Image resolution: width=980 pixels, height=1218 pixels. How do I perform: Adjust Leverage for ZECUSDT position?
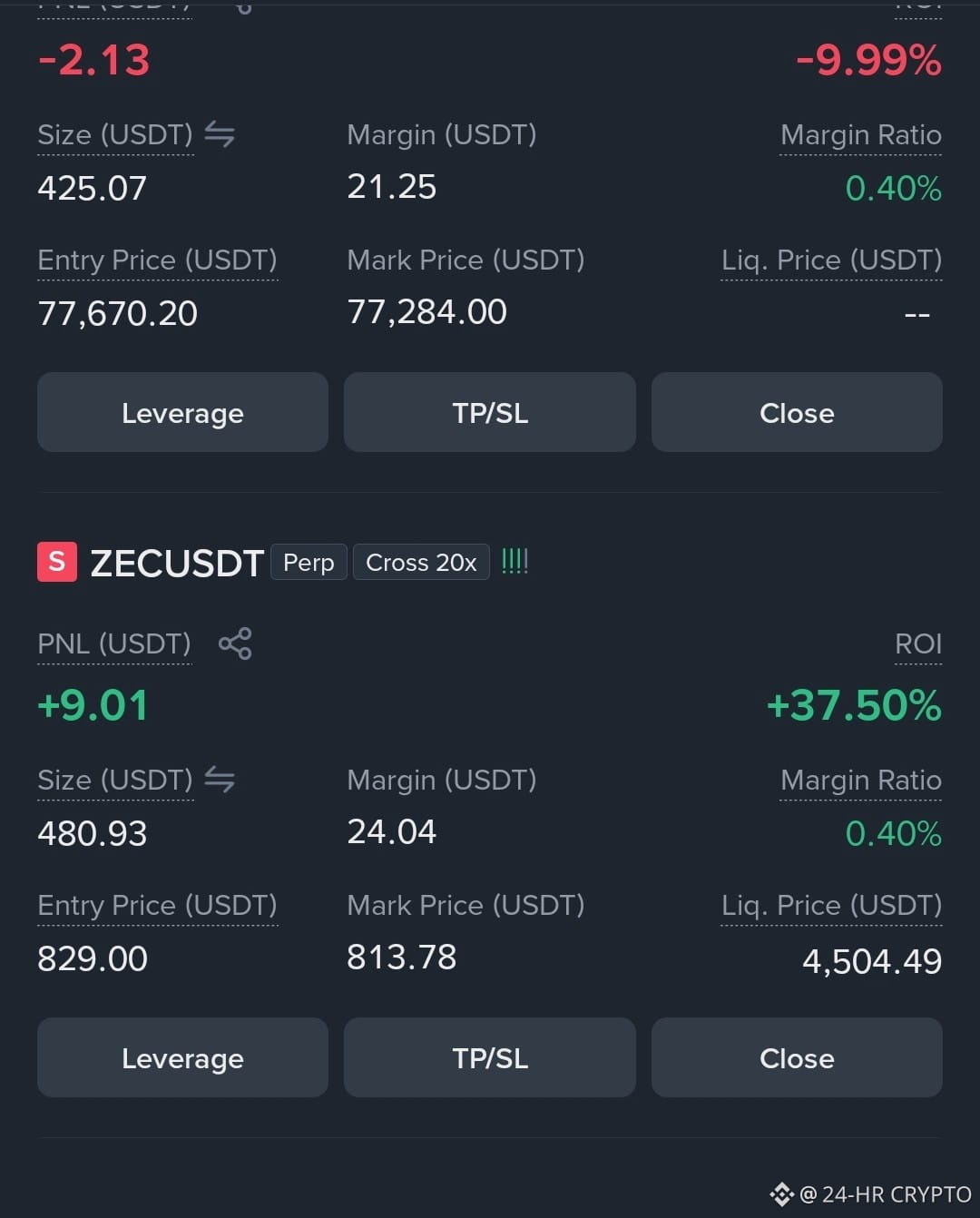pyautogui.click(x=182, y=1057)
